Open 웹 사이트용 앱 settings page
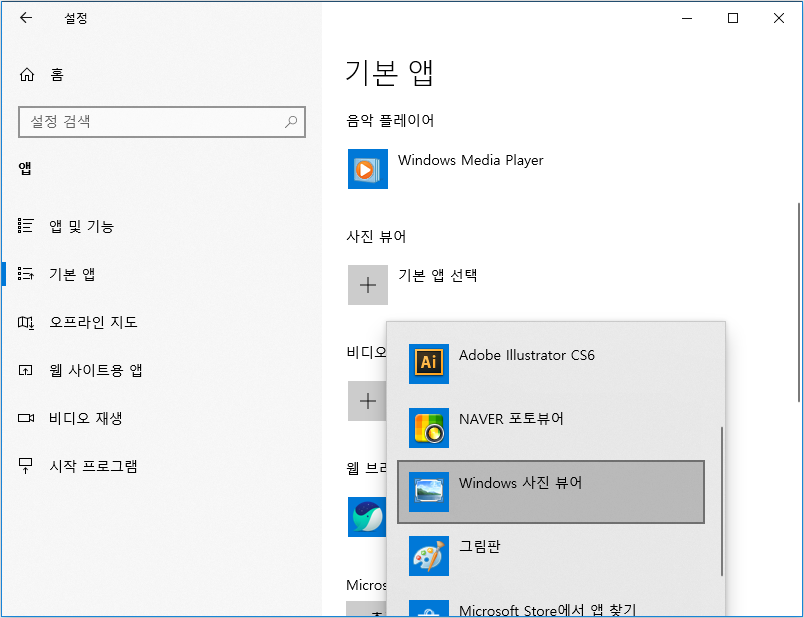Image resolution: width=804 pixels, height=618 pixels. 95,370
